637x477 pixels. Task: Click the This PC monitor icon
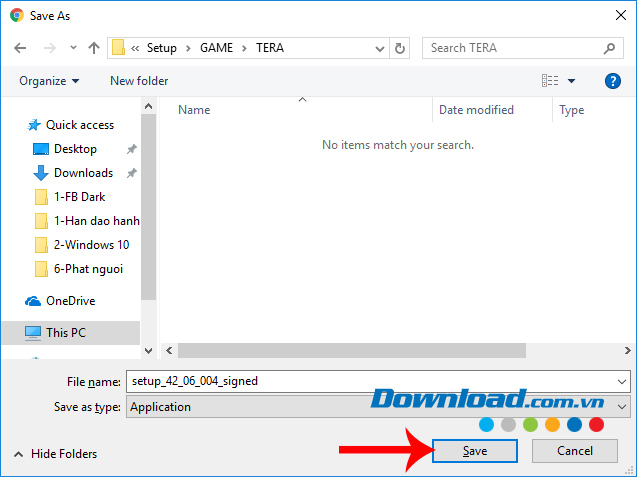click(x=33, y=333)
